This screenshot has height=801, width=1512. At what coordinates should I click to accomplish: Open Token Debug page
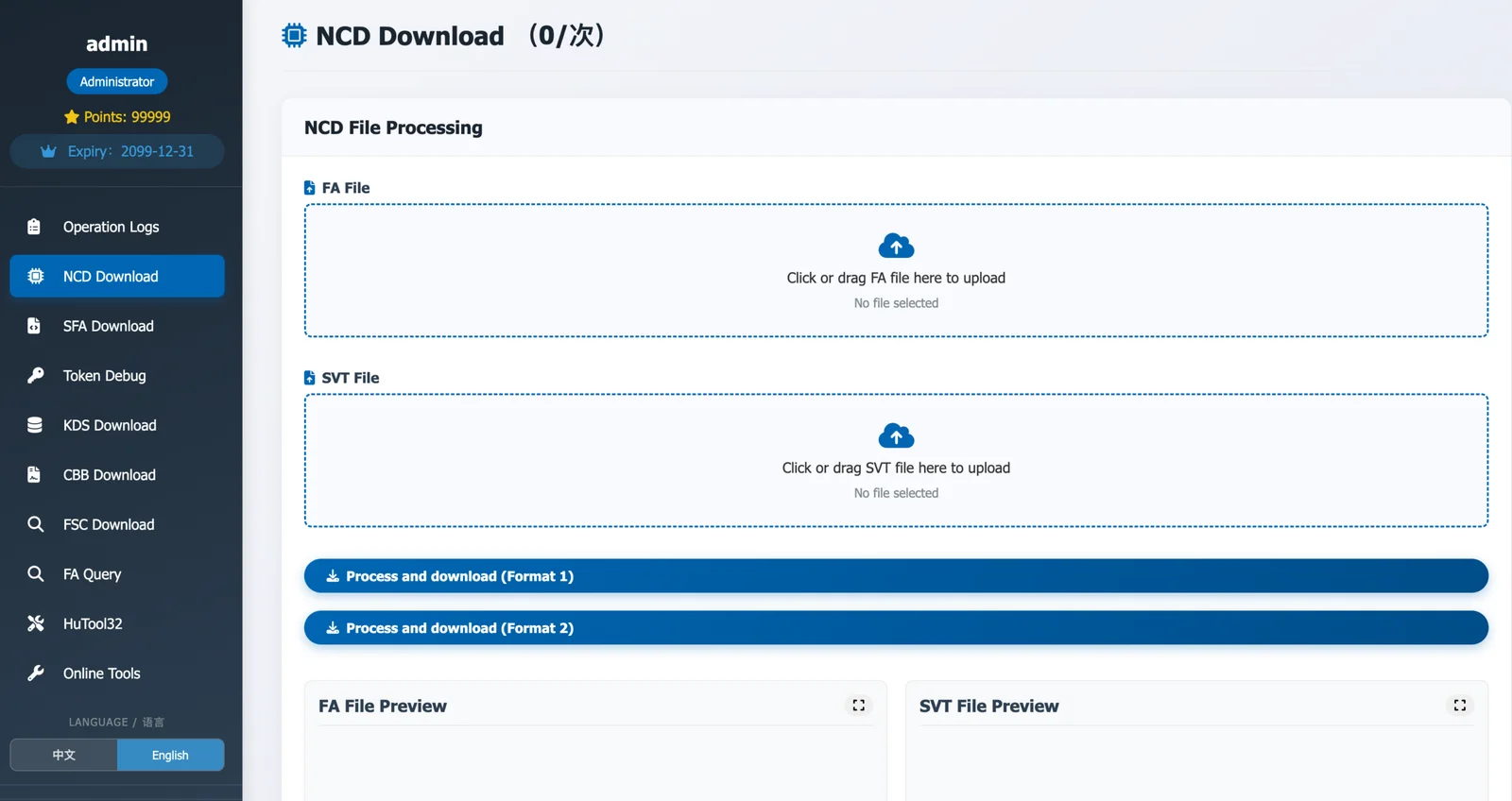117,375
